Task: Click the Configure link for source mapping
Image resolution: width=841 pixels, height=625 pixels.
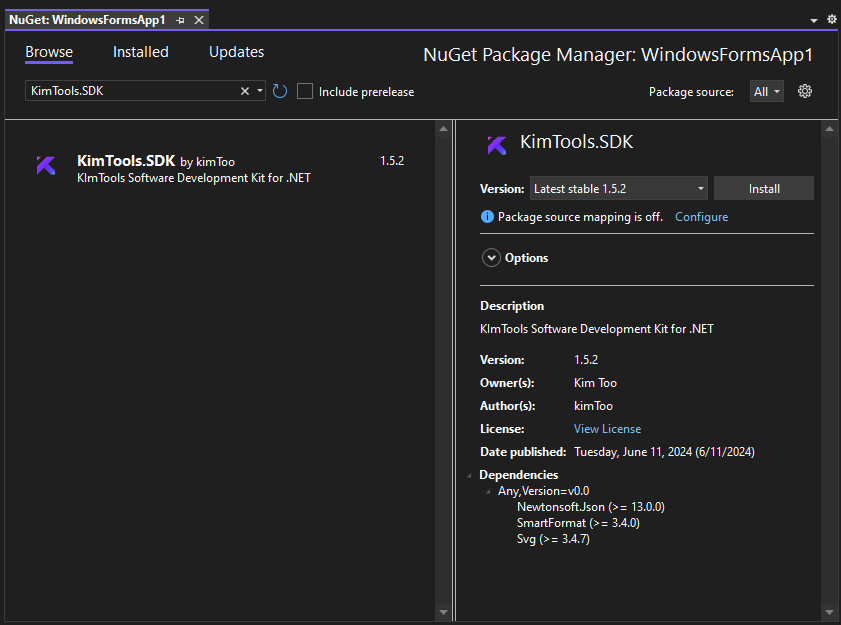Action: point(701,217)
